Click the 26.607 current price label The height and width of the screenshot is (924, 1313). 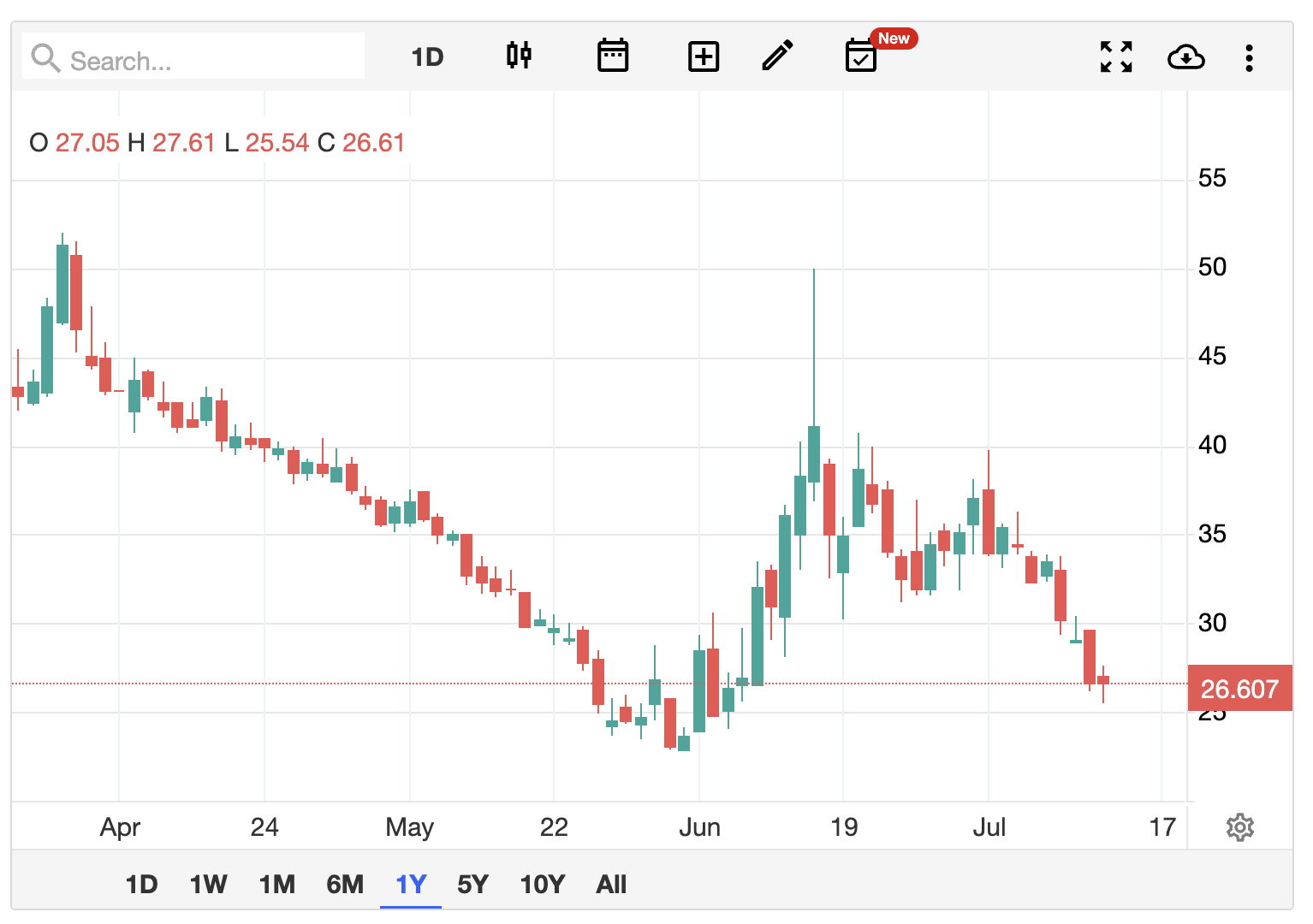(1239, 689)
